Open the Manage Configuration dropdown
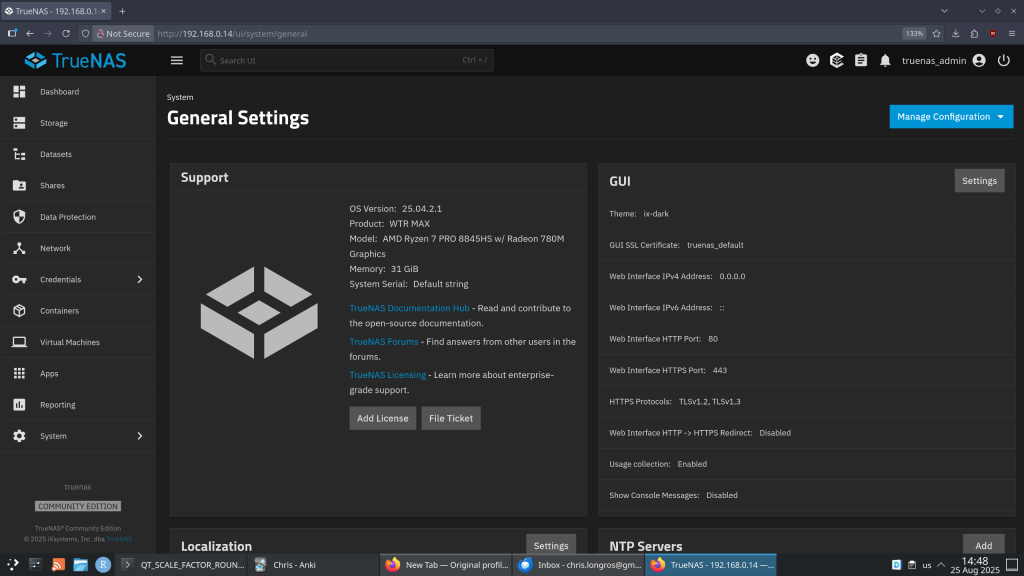This screenshot has height=576, width=1024. [x=952, y=117]
